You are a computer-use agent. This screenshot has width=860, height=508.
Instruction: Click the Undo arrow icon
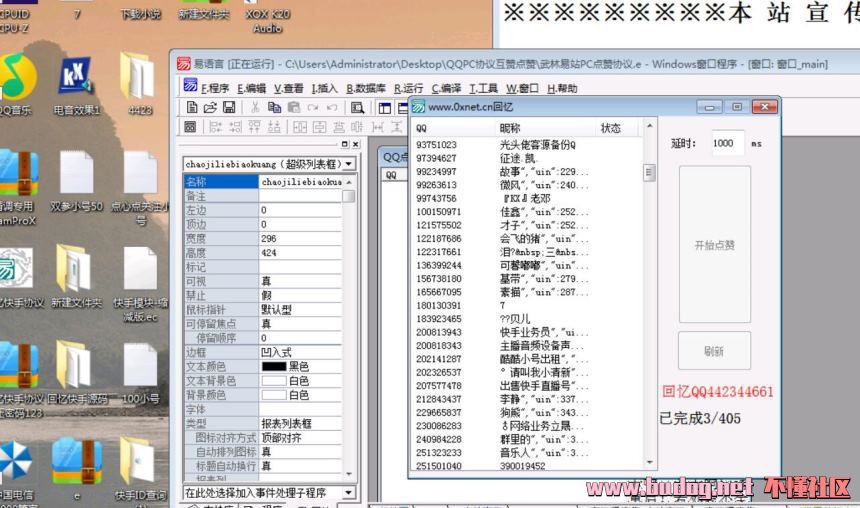pyautogui.click(x=332, y=108)
